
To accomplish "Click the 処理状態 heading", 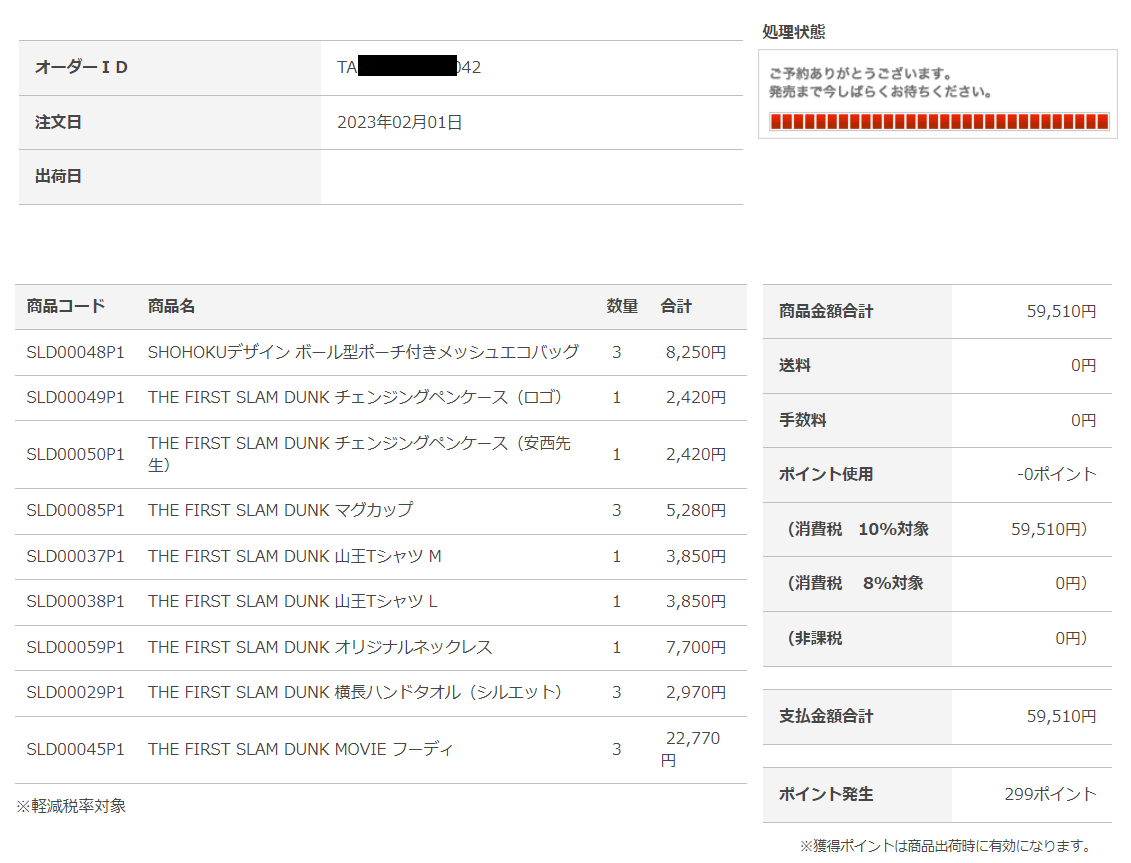I will coord(793,31).
